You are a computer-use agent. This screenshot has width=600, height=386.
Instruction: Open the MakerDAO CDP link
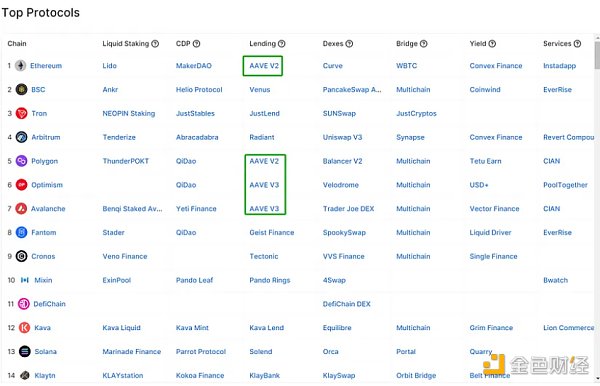[194, 66]
